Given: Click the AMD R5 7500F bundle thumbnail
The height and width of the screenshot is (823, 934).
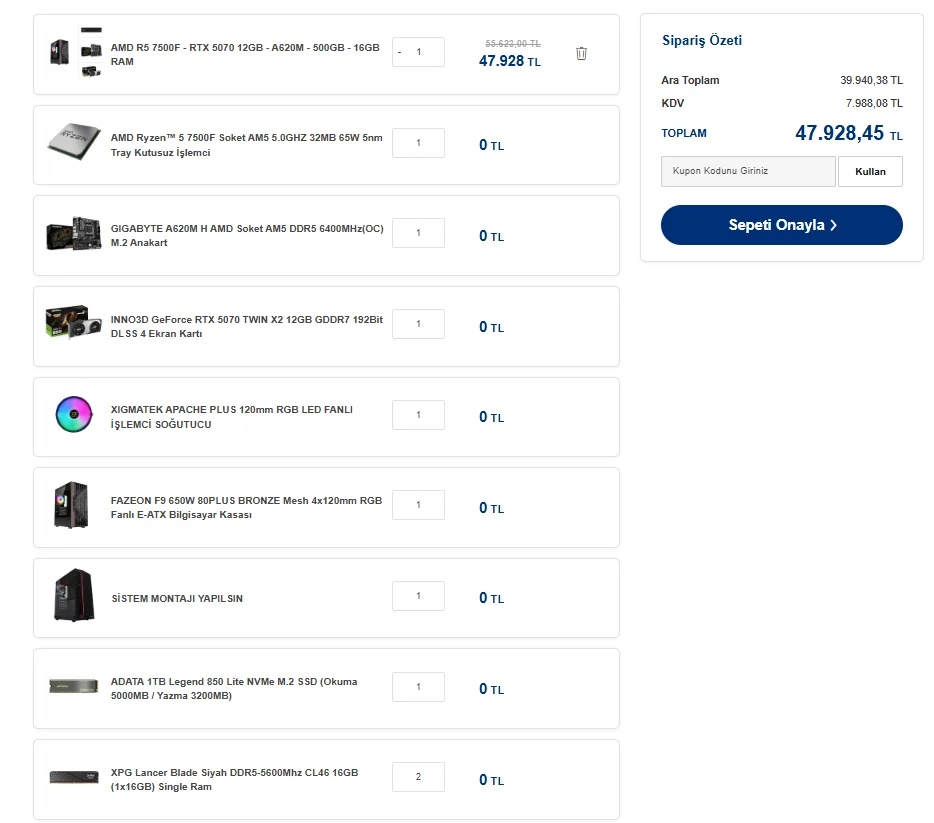Looking at the screenshot, I should pyautogui.click(x=75, y=53).
